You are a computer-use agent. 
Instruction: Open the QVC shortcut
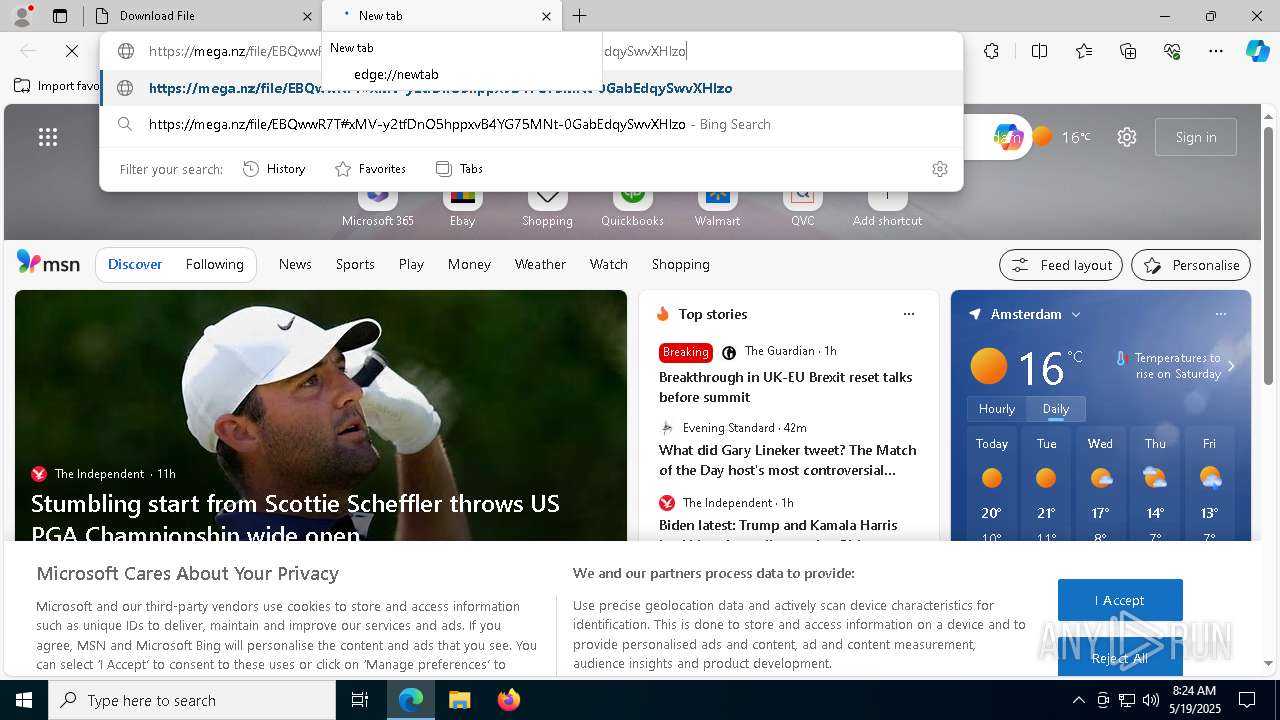(x=802, y=207)
